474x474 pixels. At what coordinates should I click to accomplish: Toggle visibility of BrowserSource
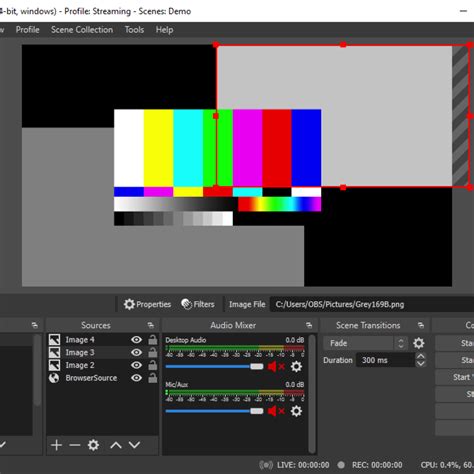pos(136,378)
